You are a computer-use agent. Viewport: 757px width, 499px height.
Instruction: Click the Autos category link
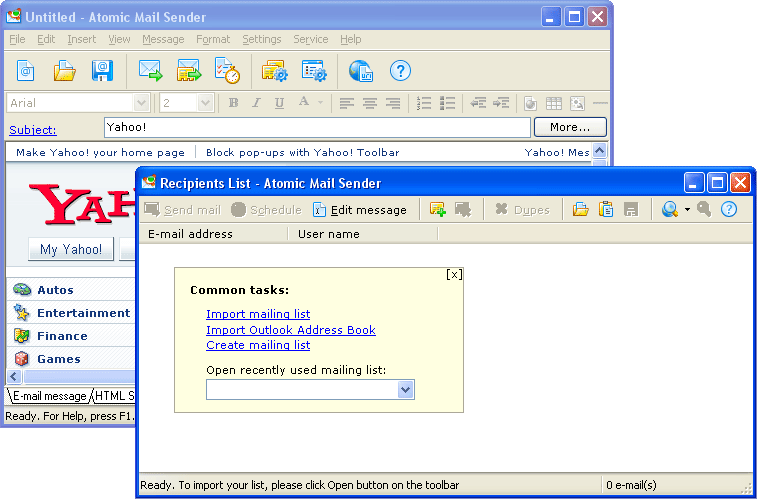point(56,290)
